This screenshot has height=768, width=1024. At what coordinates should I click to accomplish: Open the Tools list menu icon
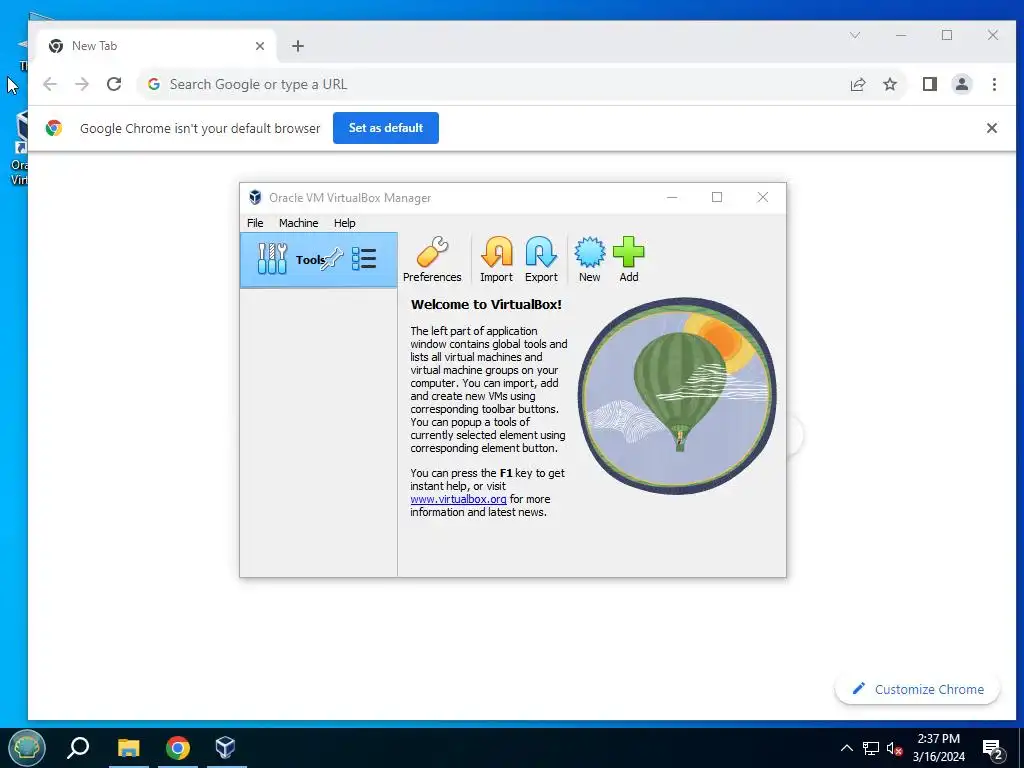click(364, 259)
